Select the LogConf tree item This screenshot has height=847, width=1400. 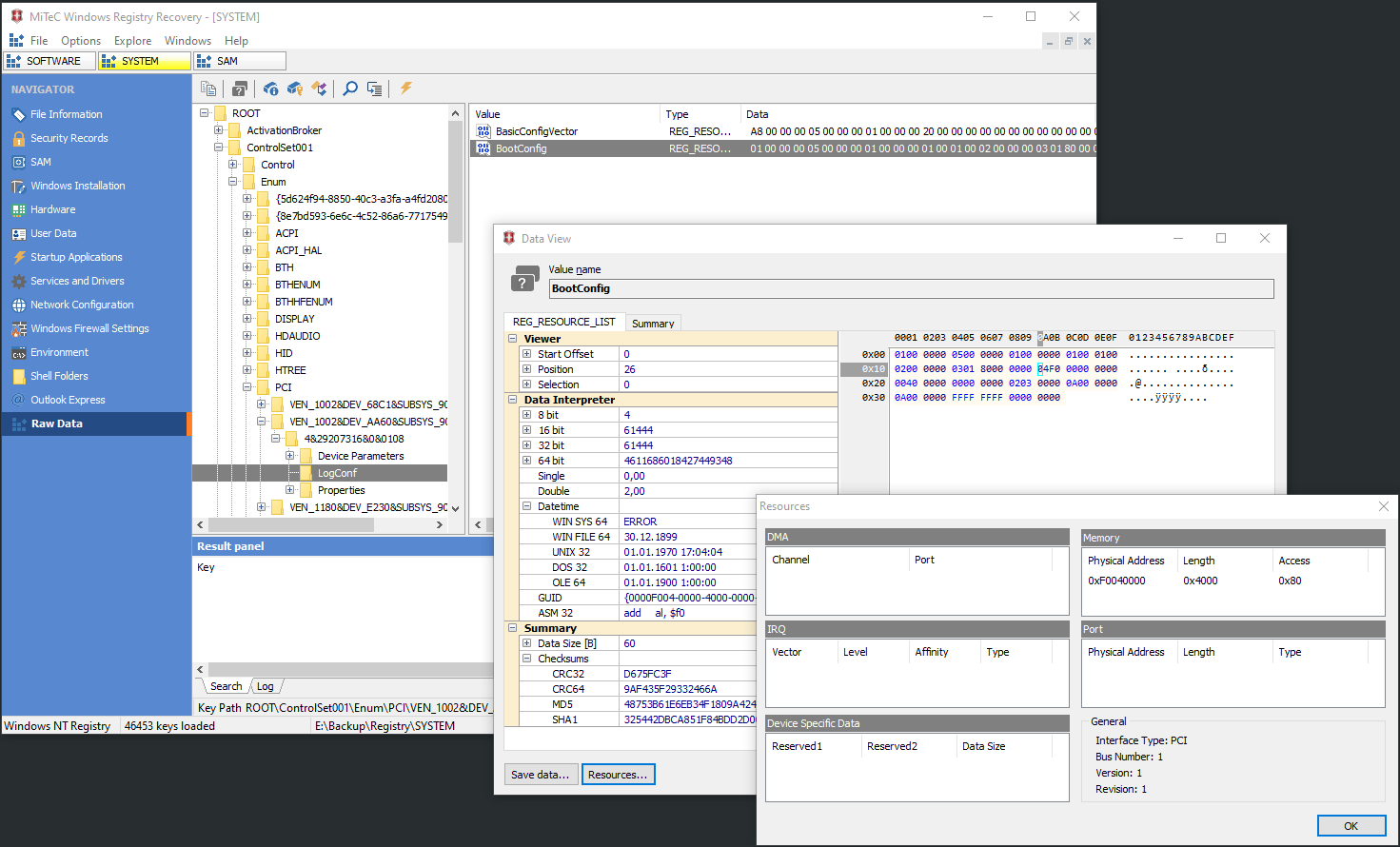(x=337, y=473)
